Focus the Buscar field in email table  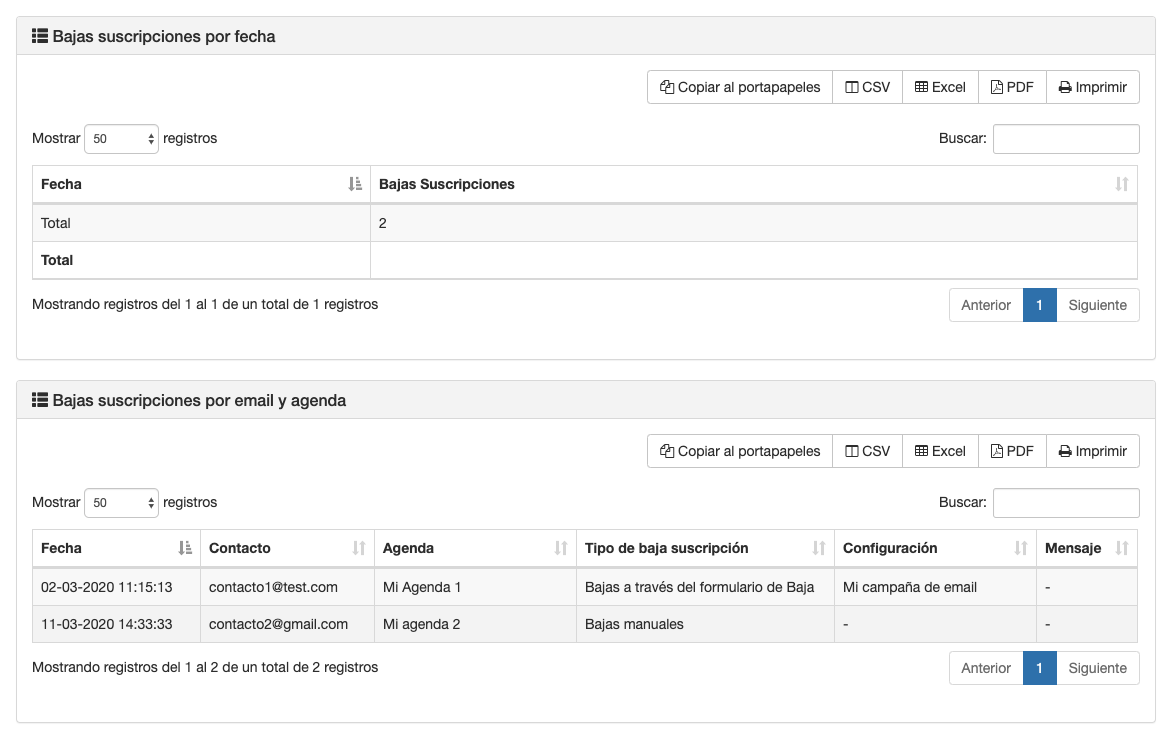[1065, 503]
